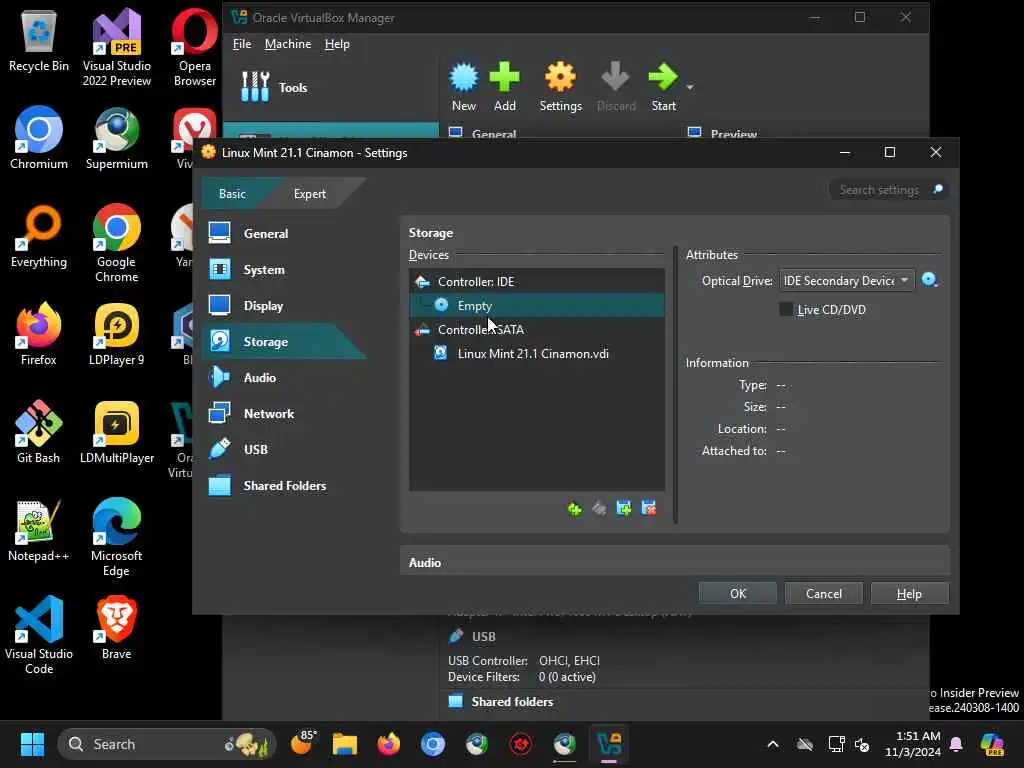This screenshot has width=1024, height=768.
Task: Click the Windows Start button
Action: [32, 744]
